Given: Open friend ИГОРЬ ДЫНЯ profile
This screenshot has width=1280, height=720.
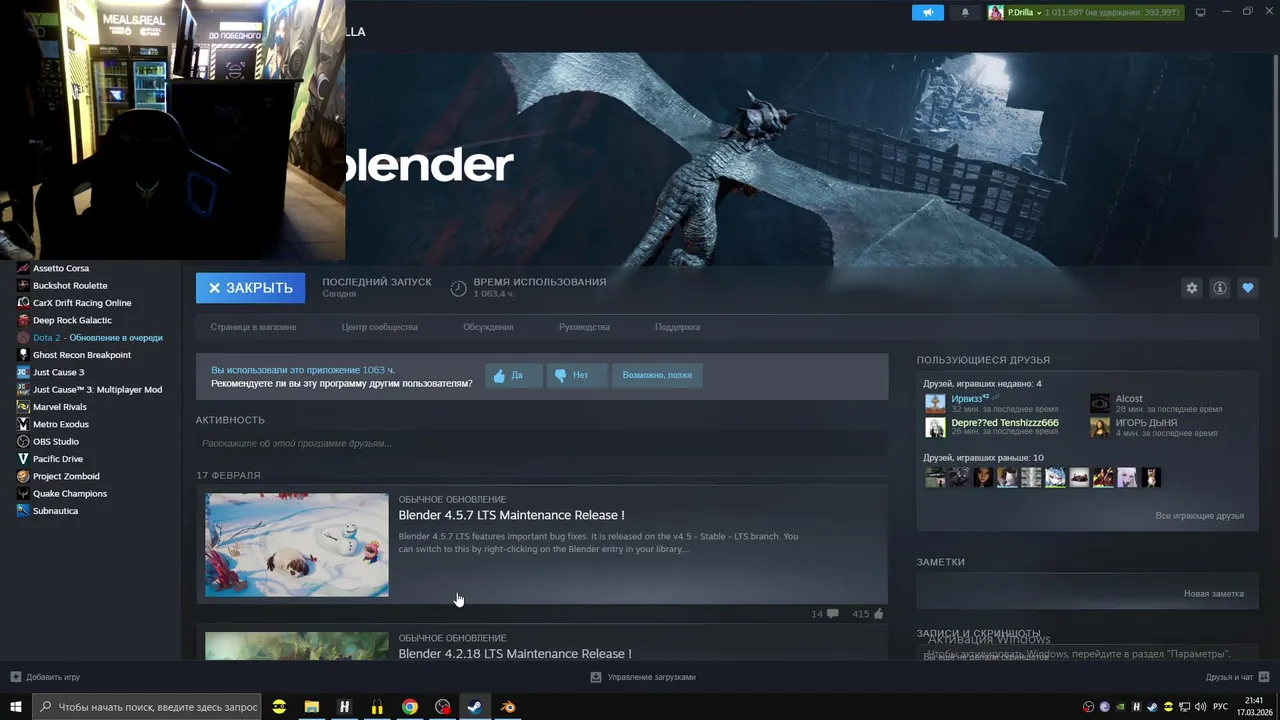Looking at the screenshot, I should click(x=1146, y=423).
